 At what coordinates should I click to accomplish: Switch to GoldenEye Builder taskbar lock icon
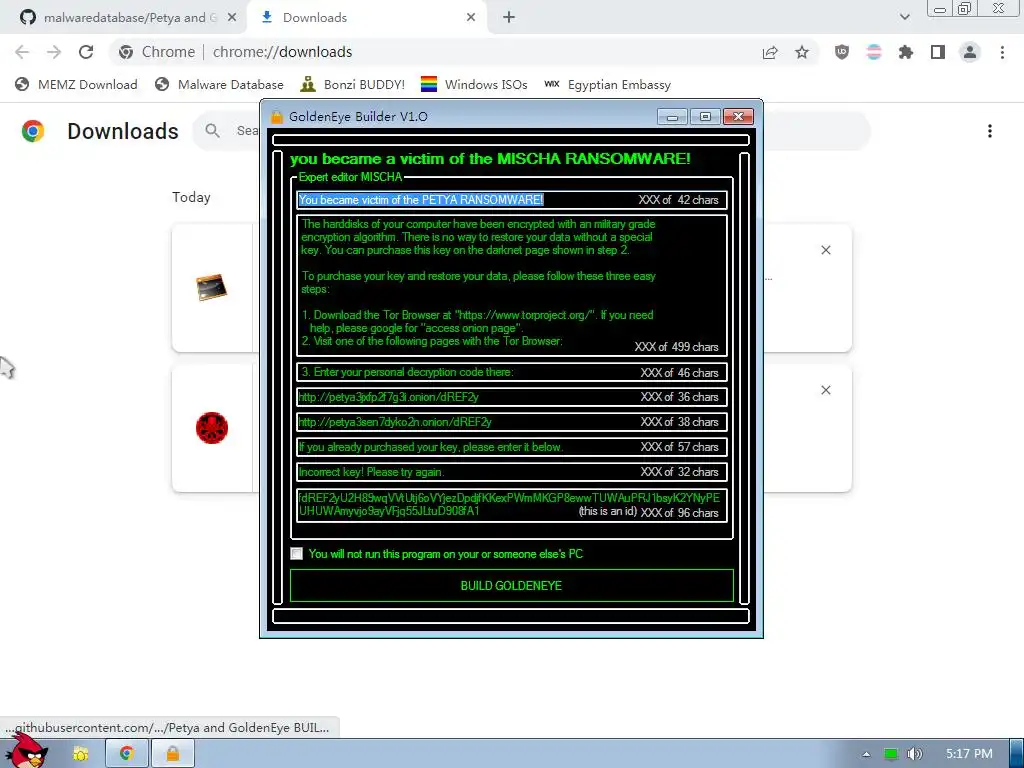tap(172, 754)
